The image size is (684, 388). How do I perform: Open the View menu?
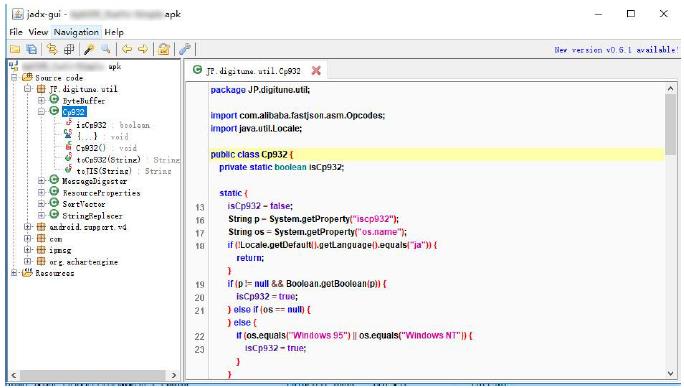(38, 32)
